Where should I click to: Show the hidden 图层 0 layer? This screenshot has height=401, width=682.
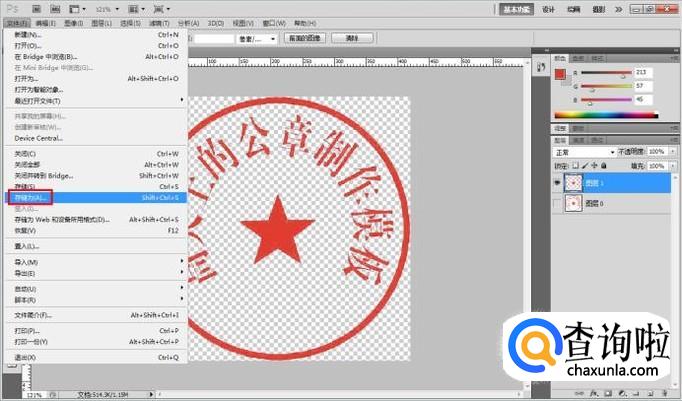(x=558, y=205)
